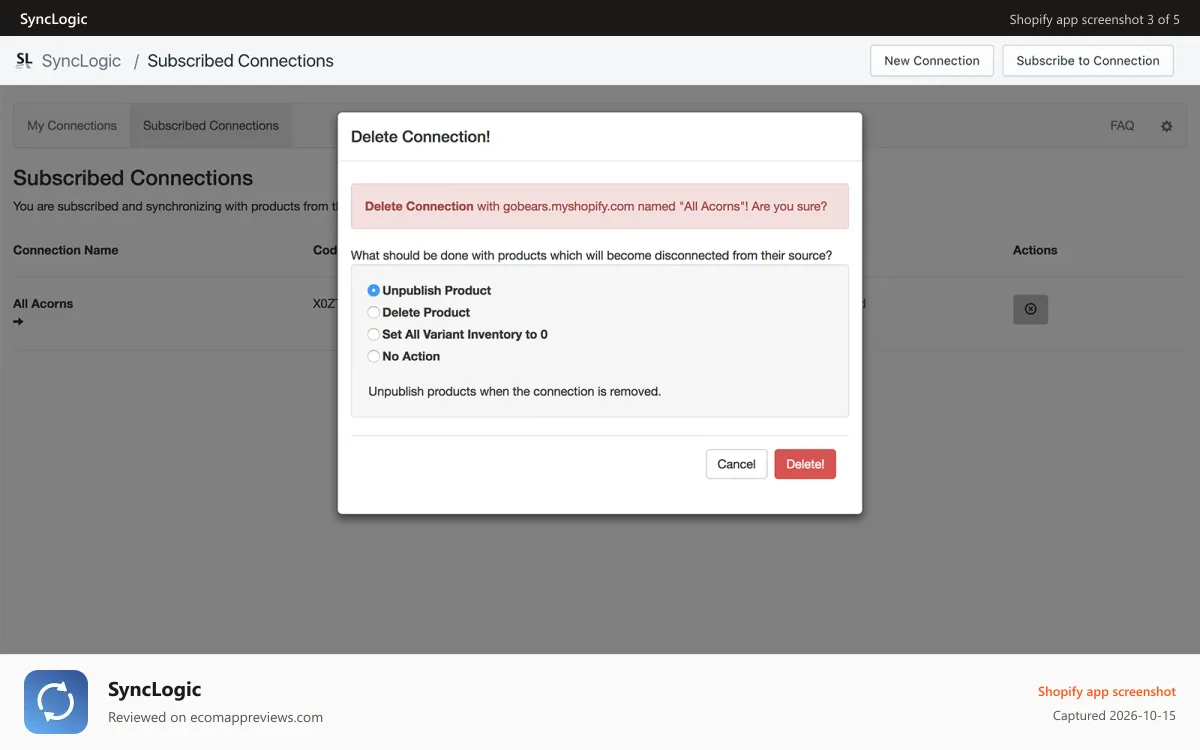This screenshot has width=1200, height=750.
Task: Click the Delete Connection! dialog title
Action: [421, 137]
